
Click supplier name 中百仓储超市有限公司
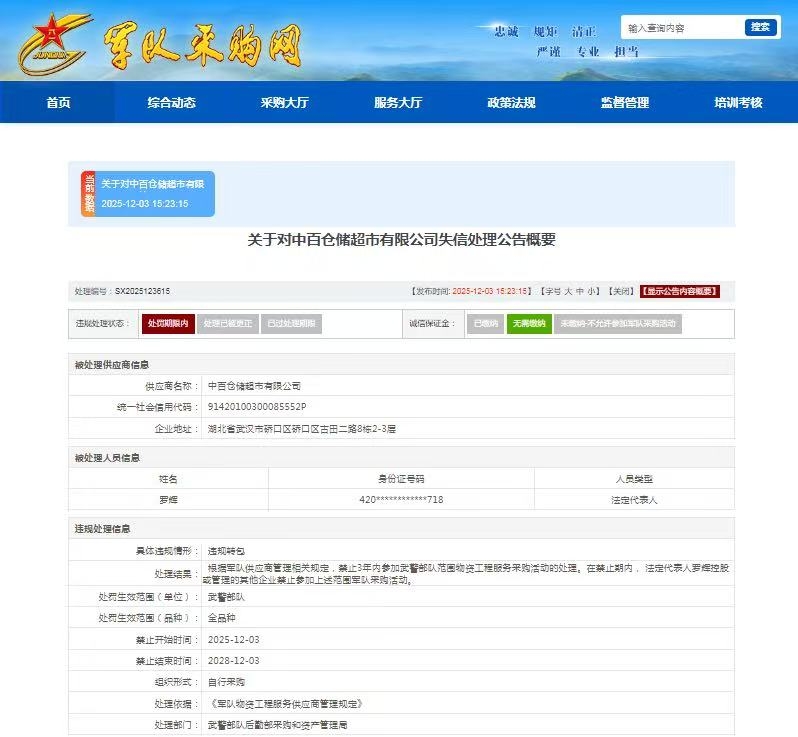coord(254,386)
